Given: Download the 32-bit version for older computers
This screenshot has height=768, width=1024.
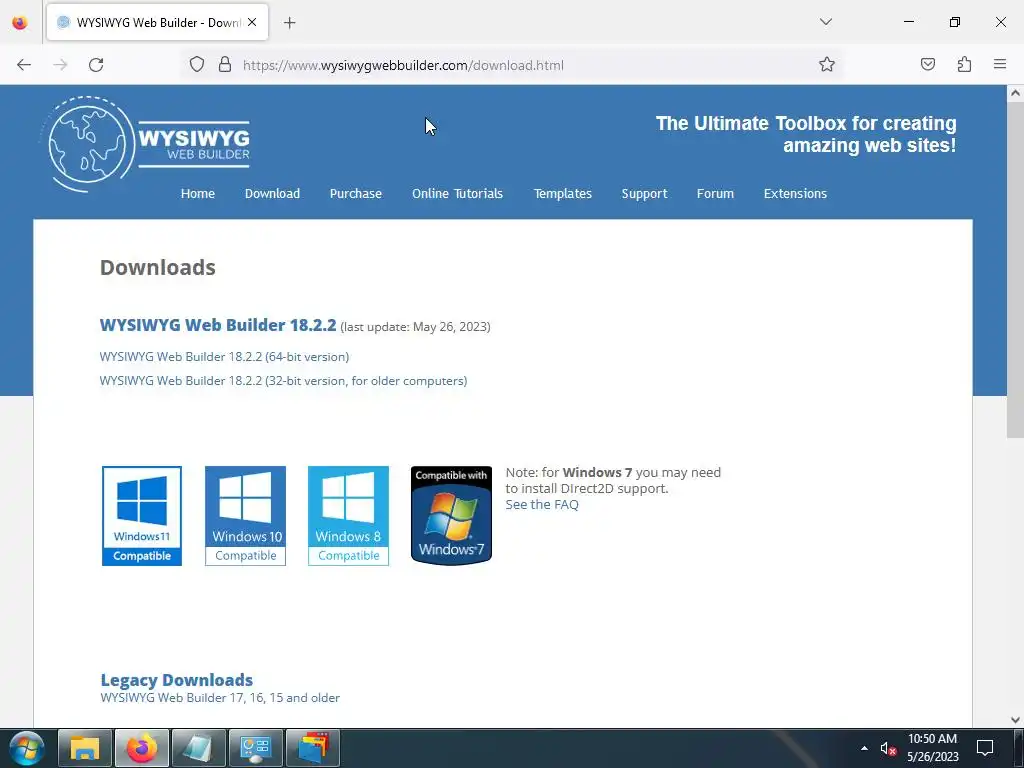Looking at the screenshot, I should (283, 381).
